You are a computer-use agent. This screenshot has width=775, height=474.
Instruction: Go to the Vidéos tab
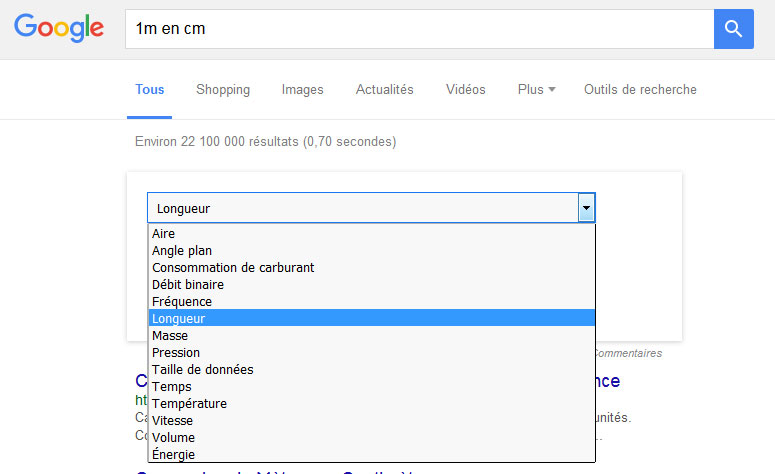(465, 90)
